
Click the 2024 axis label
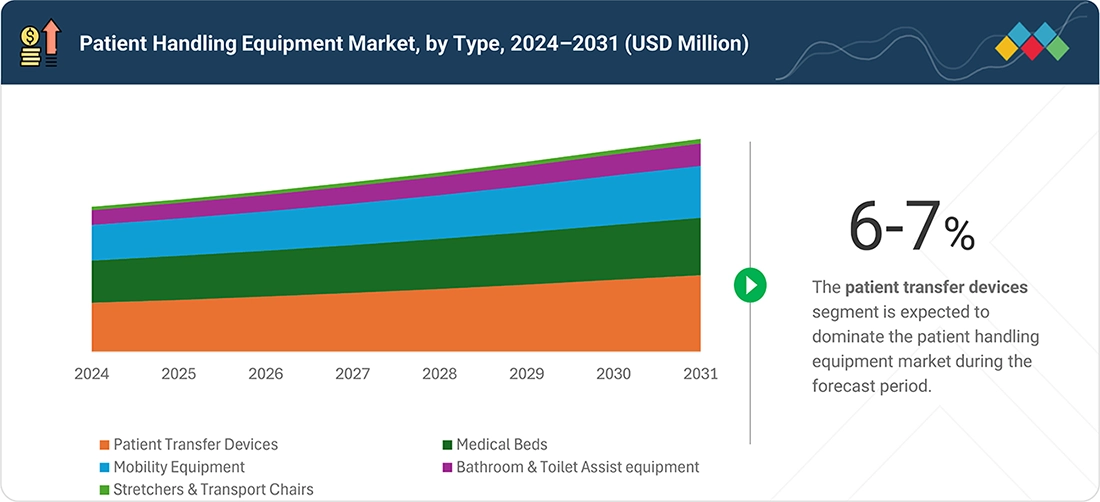(x=92, y=374)
